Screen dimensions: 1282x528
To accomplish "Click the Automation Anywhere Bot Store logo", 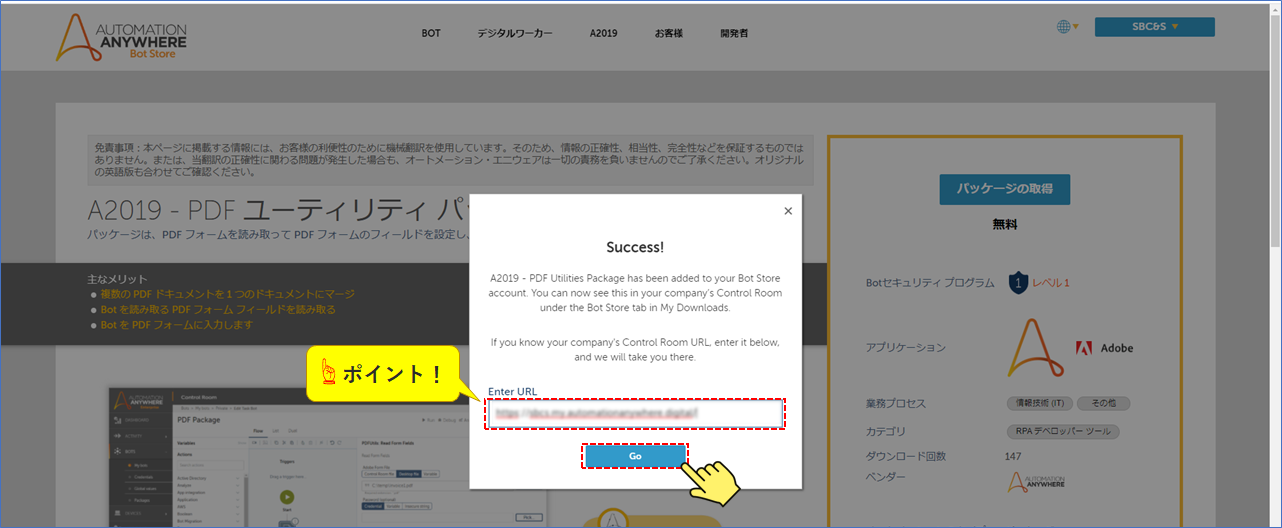I will [121, 38].
